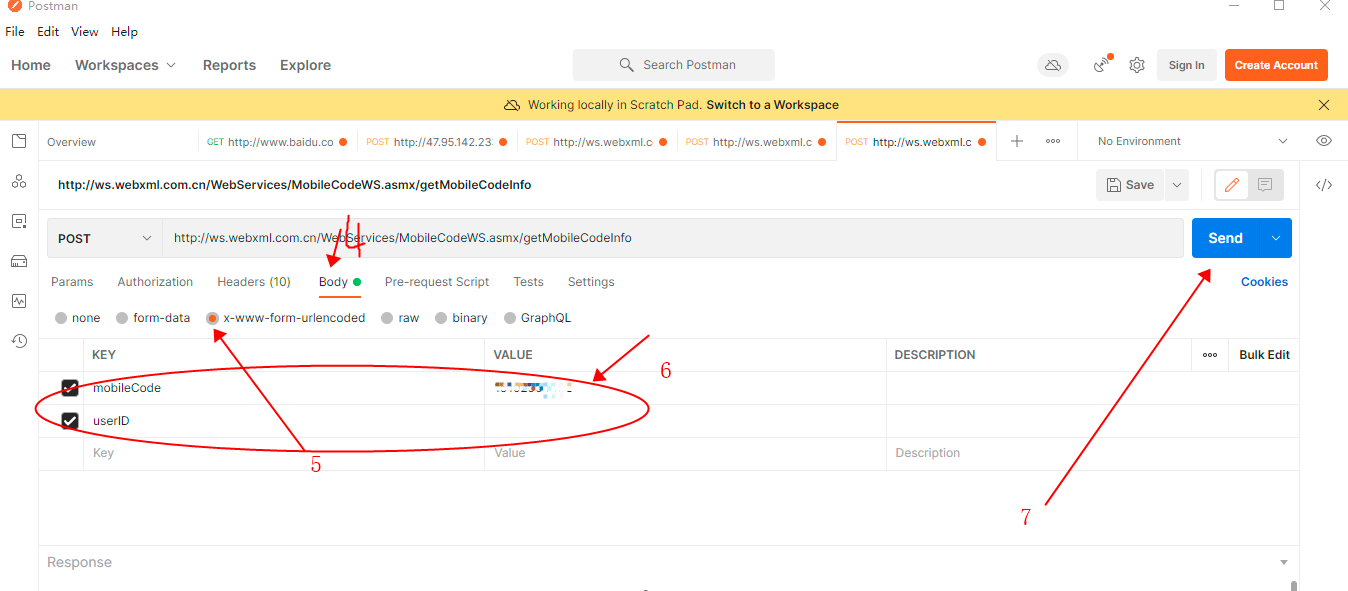Image resolution: width=1348 pixels, height=591 pixels.
Task: Click the Environment quick look eye icon
Action: click(x=1324, y=141)
